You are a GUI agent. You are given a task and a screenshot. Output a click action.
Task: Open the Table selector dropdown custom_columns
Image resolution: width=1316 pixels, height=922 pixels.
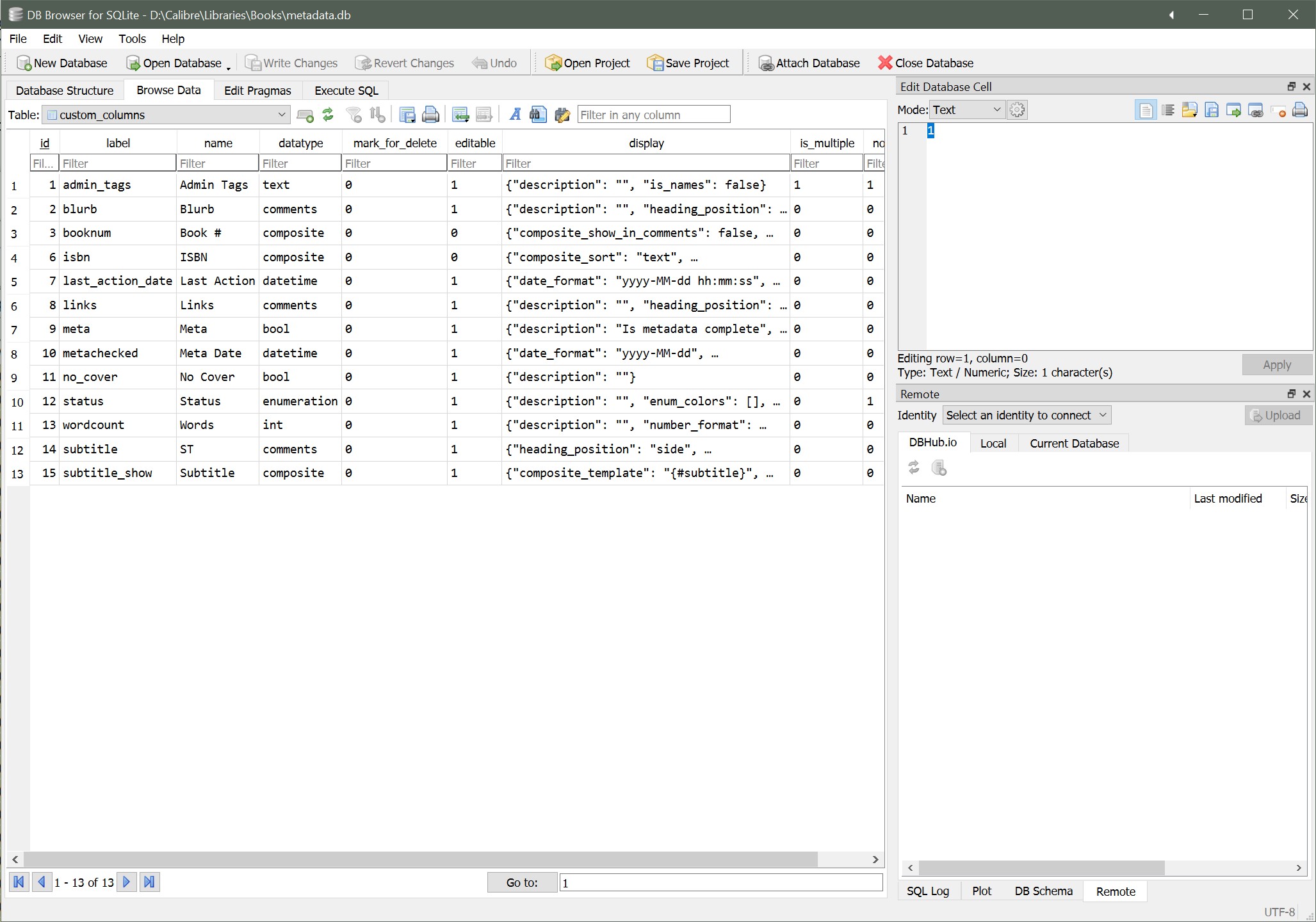[166, 115]
